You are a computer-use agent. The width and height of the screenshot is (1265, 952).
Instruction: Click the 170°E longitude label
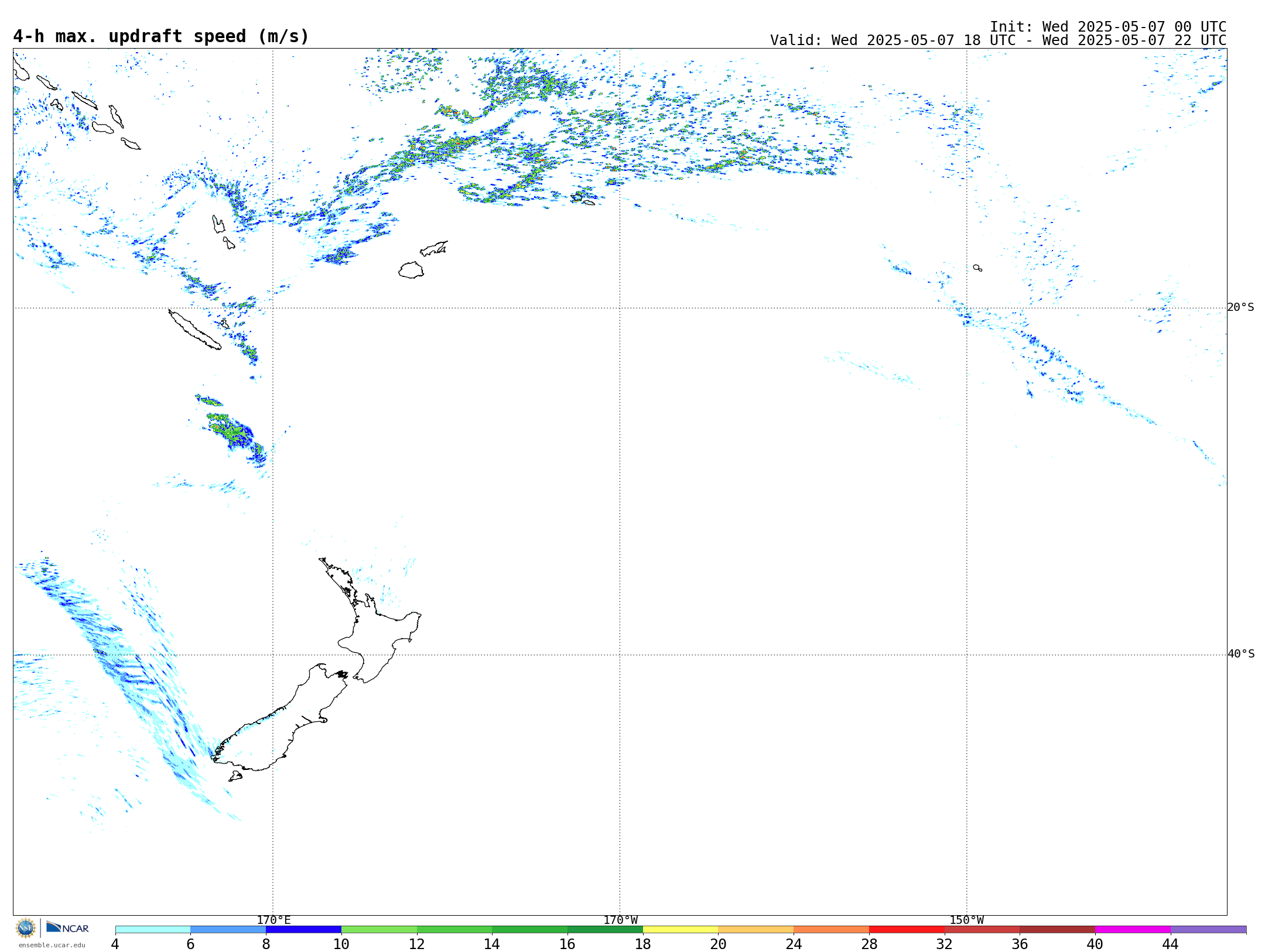pos(273,920)
